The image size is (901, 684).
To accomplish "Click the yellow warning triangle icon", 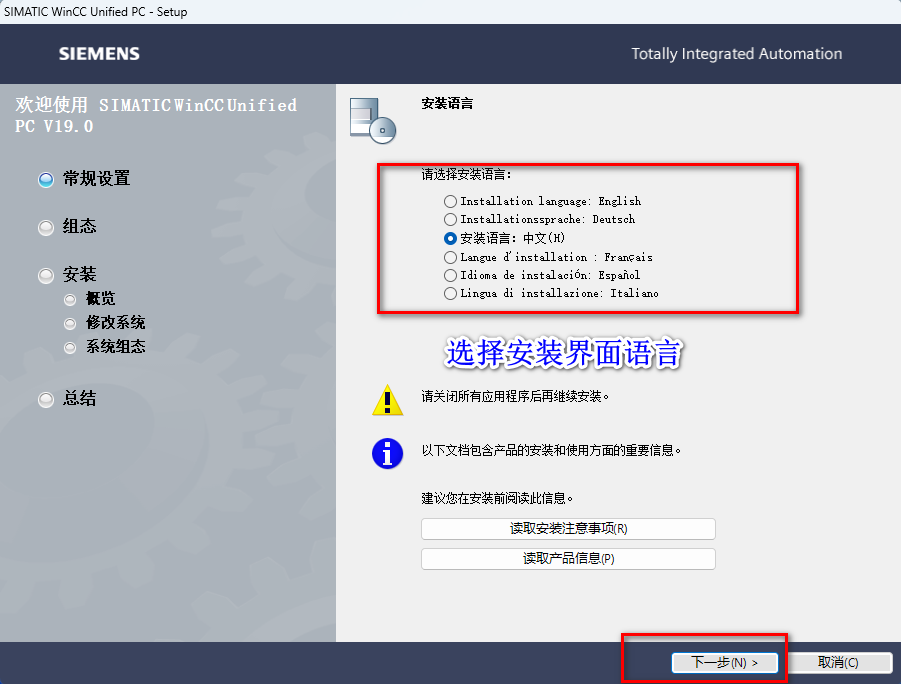I will click(388, 400).
